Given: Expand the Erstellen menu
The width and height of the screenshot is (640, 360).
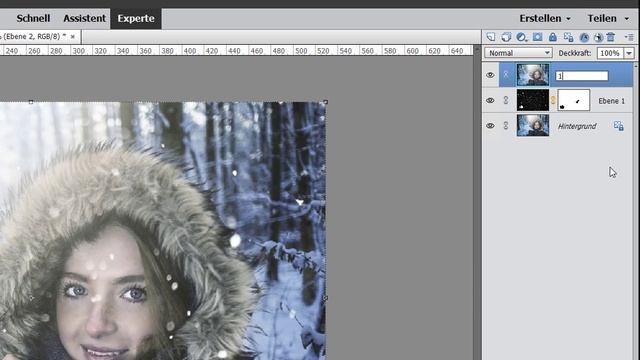Looking at the screenshot, I should click(x=545, y=18).
